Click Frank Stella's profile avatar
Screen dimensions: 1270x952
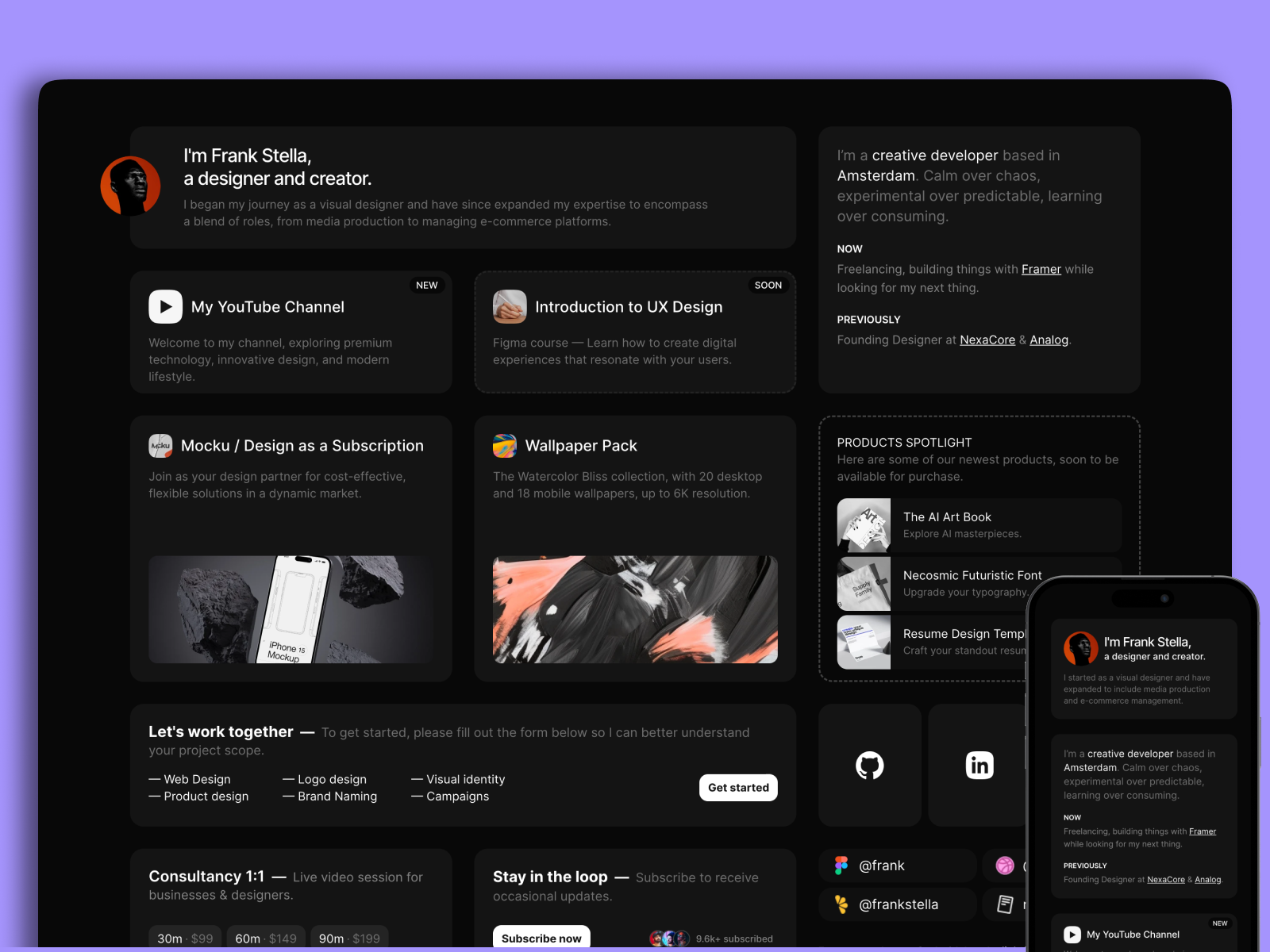tap(130, 186)
